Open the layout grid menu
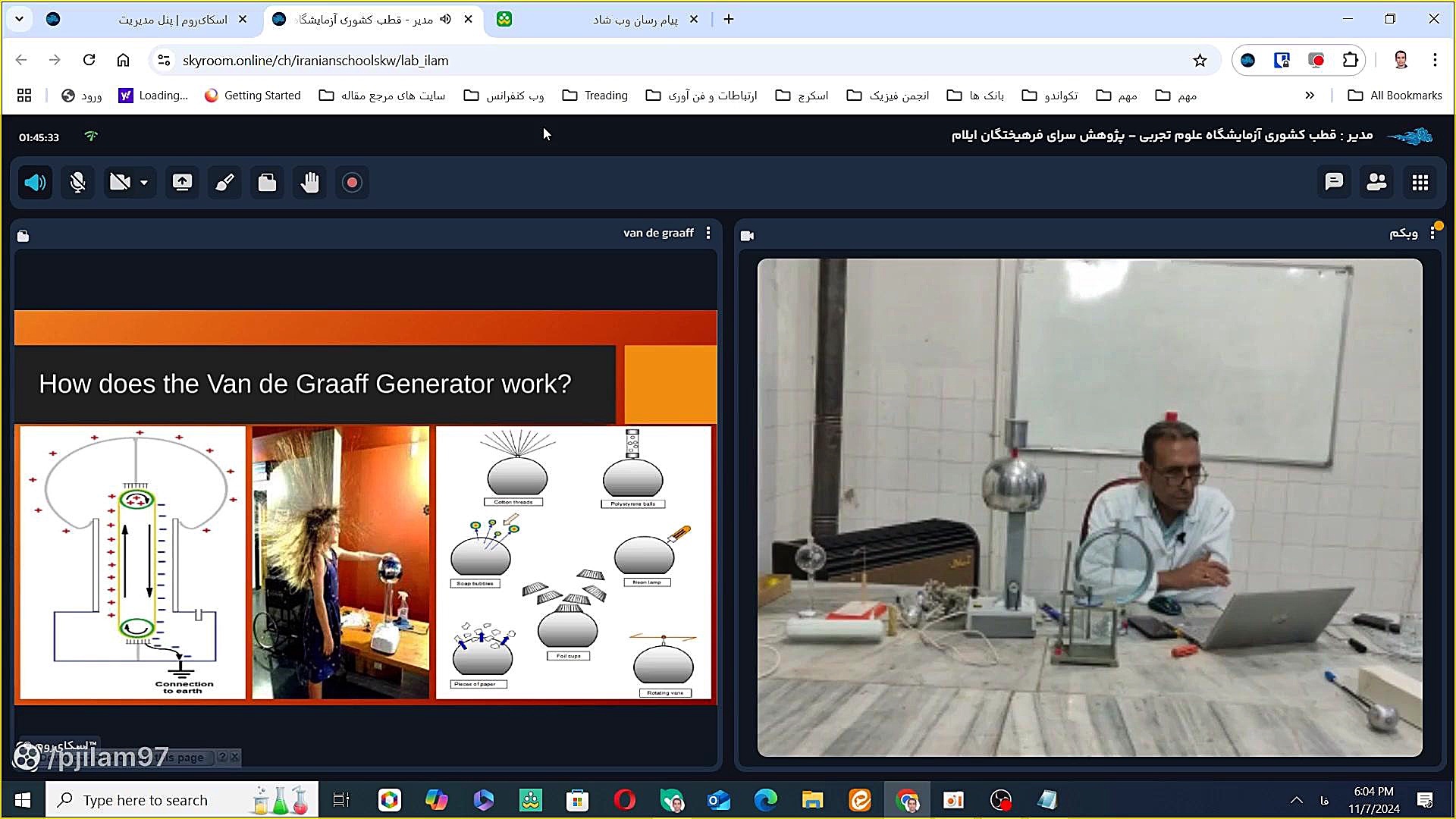This screenshot has width=1456, height=819. point(1420,182)
